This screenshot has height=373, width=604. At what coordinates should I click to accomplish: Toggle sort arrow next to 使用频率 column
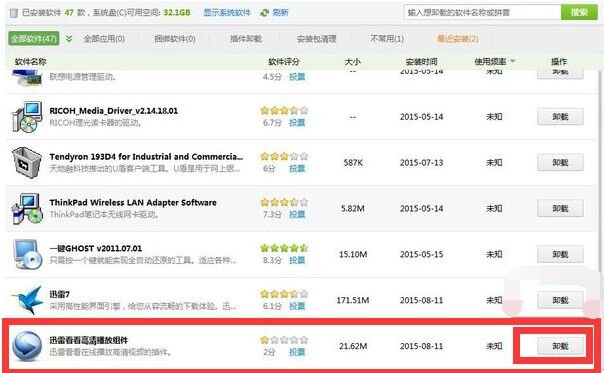tap(513, 61)
